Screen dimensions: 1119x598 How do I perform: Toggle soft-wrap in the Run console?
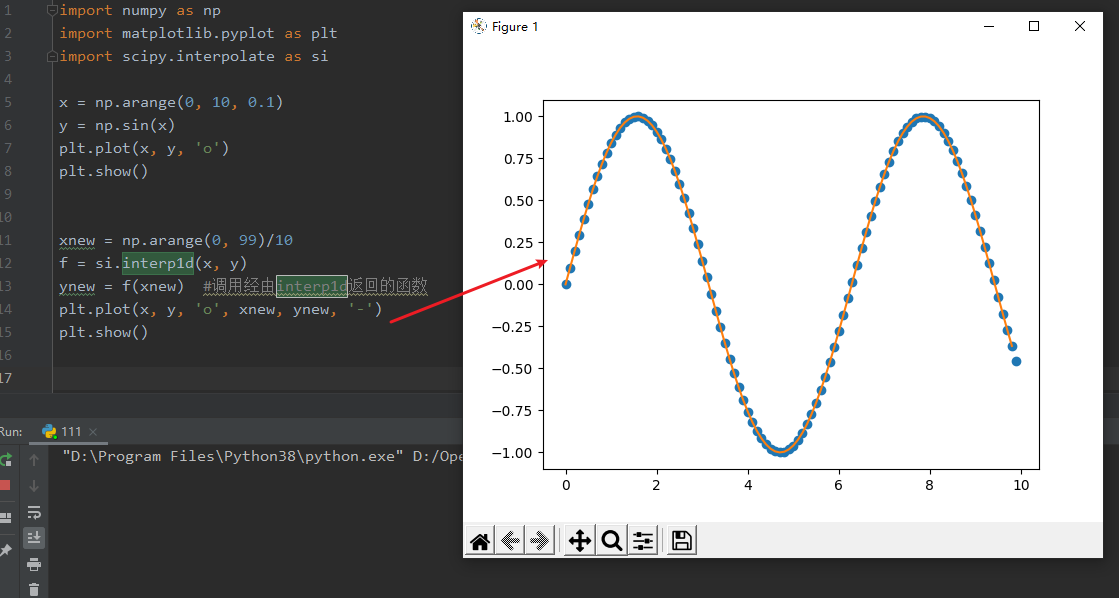[34, 512]
